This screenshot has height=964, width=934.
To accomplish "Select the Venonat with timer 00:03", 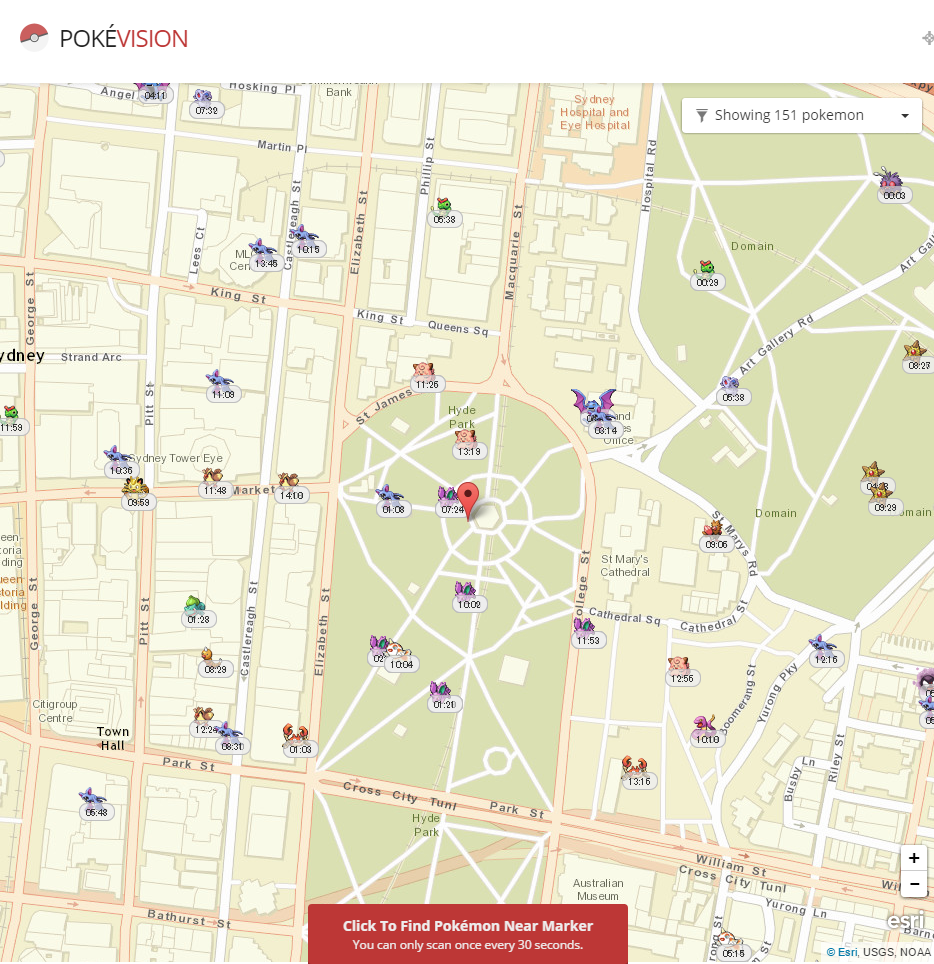I will click(x=892, y=185).
